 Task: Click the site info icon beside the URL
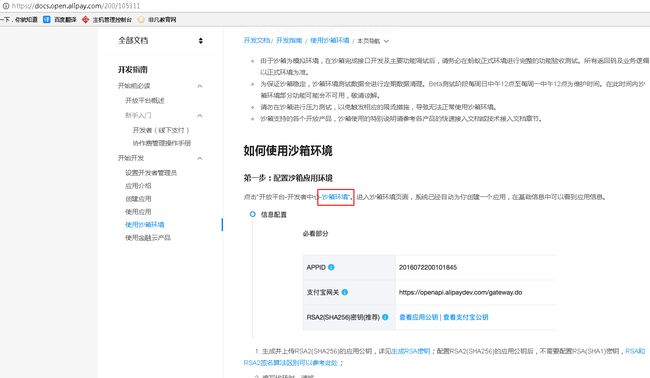pyautogui.click(x=6, y=6)
